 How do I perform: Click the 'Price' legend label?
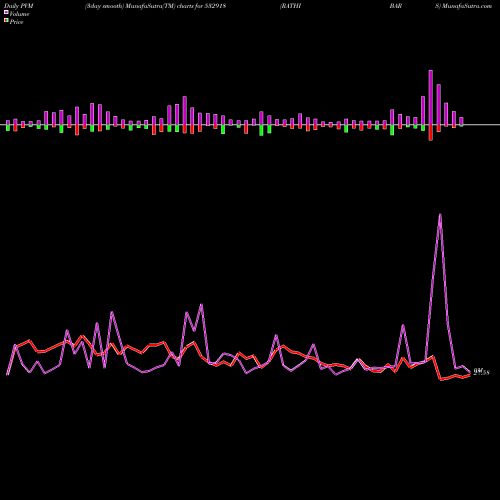pyautogui.click(x=16, y=22)
